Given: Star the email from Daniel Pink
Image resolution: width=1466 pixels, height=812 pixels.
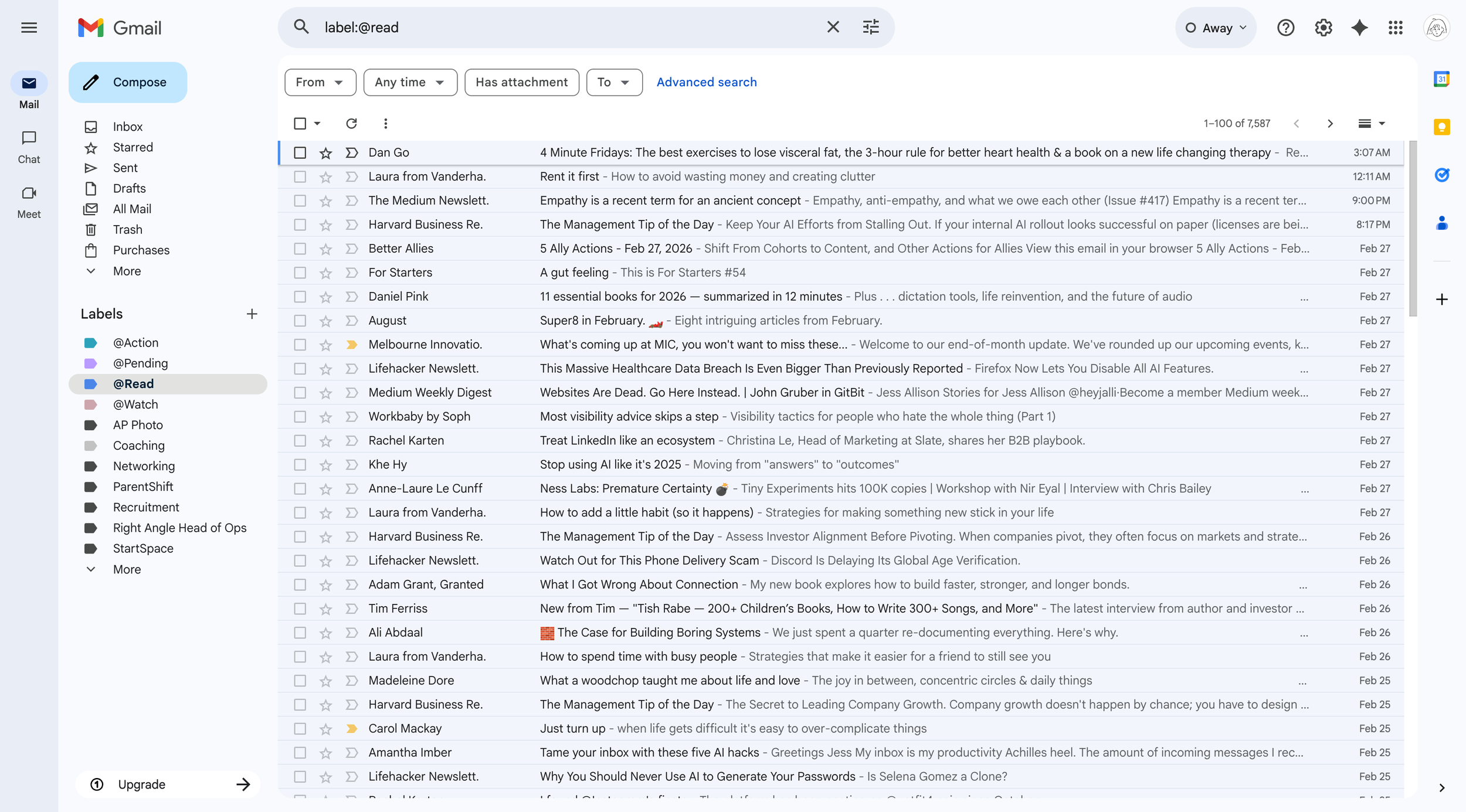Looking at the screenshot, I should point(325,296).
